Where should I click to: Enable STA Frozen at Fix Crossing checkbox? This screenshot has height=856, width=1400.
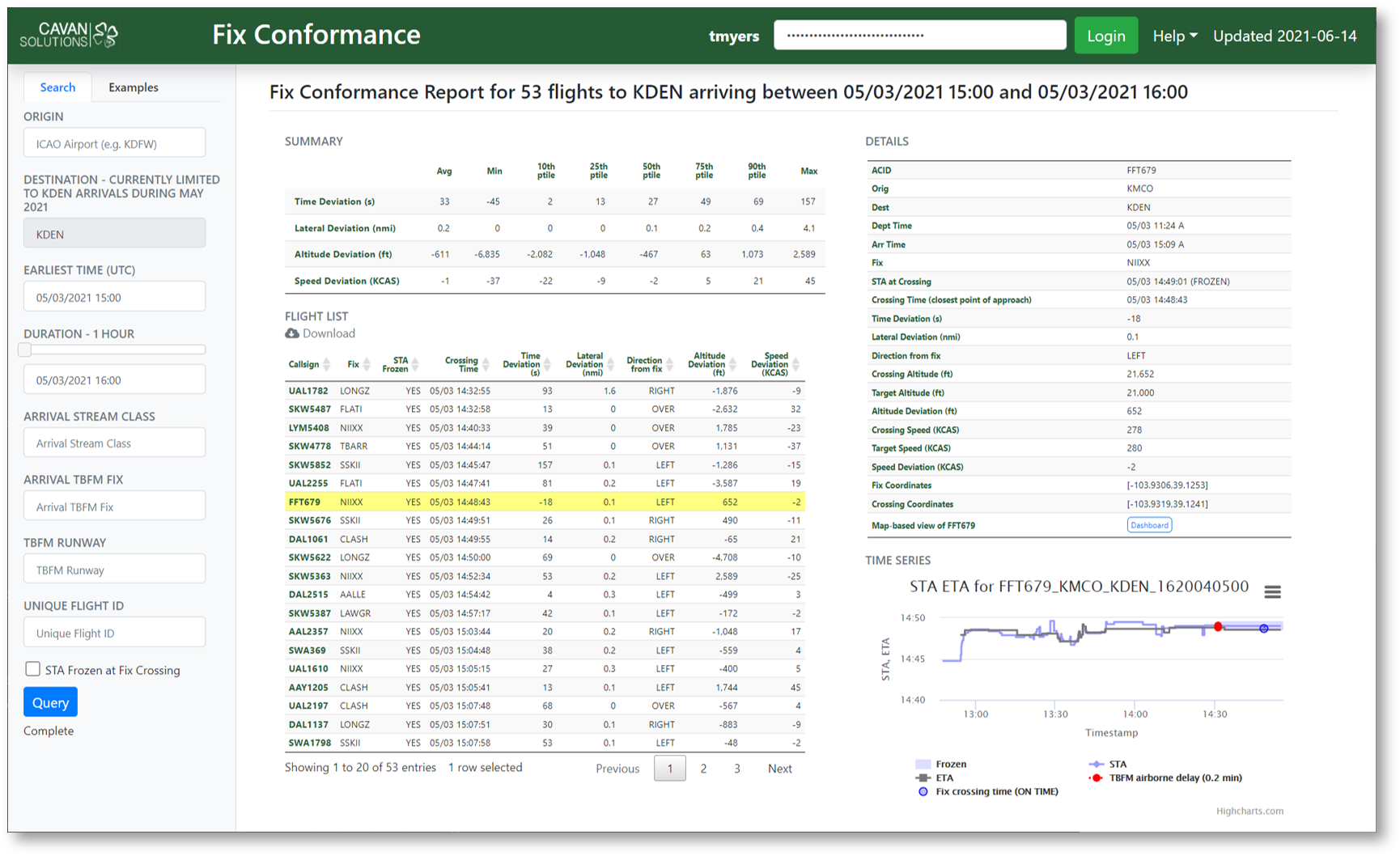(32, 669)
